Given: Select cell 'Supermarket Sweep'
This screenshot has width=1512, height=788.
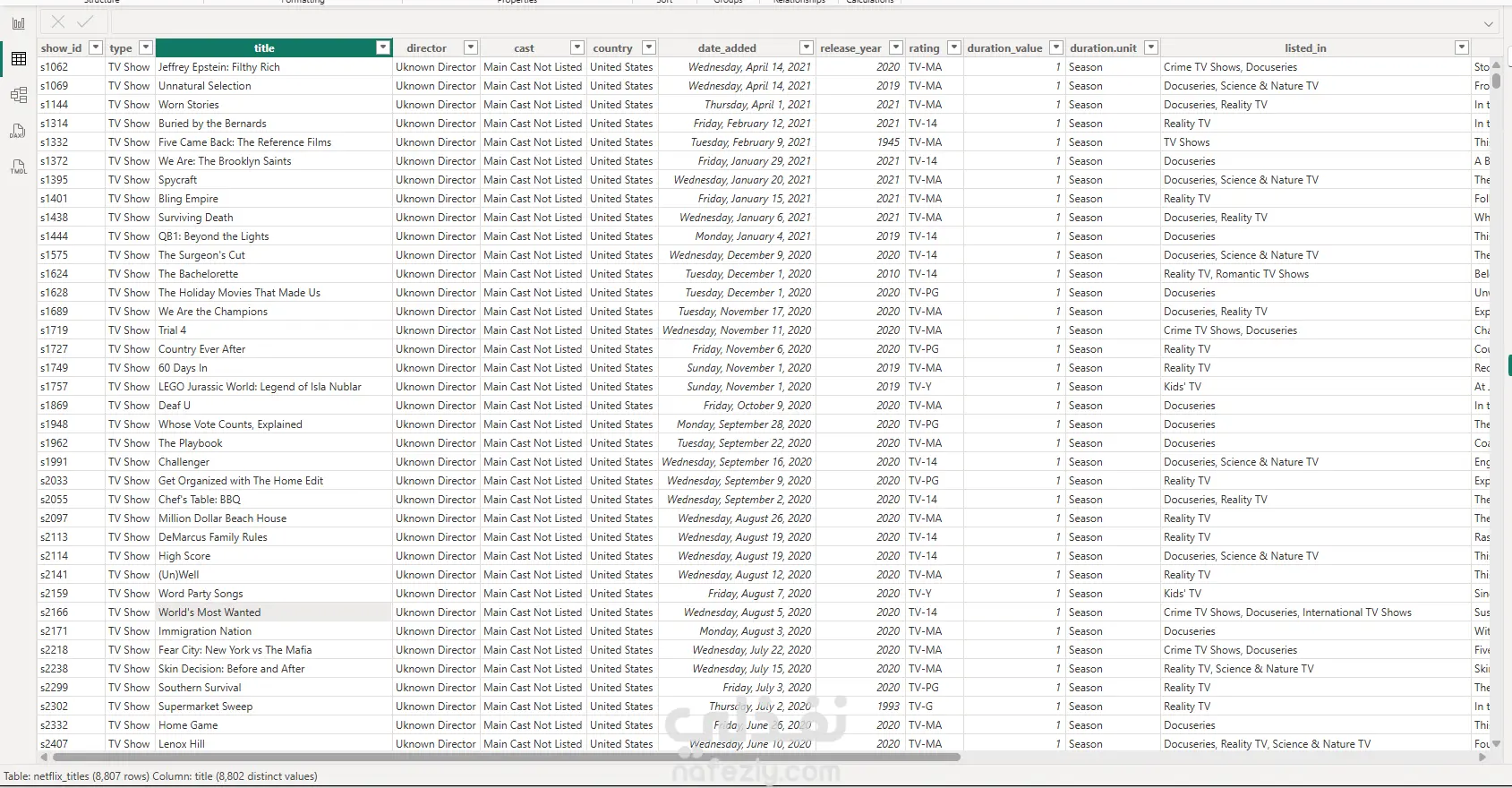Looking at the screenshot, I should 274,707.
